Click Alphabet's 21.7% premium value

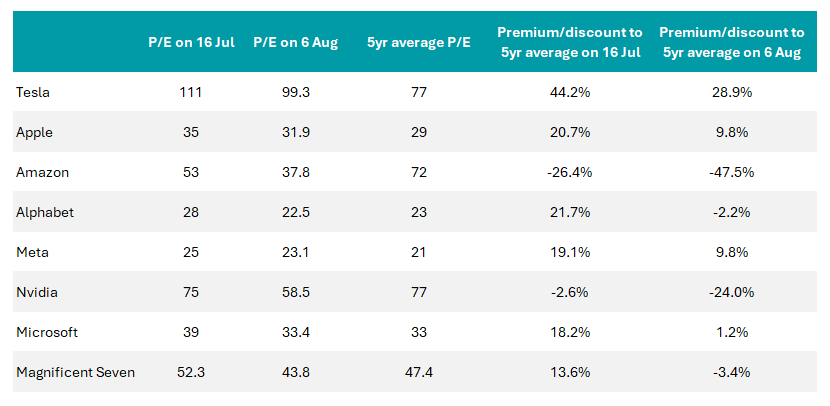coord(568,212)
